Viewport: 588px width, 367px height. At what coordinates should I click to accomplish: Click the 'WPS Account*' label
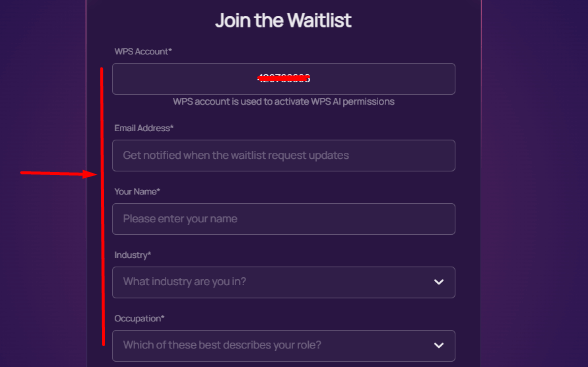pyautogui.click(x=143, y=51)
